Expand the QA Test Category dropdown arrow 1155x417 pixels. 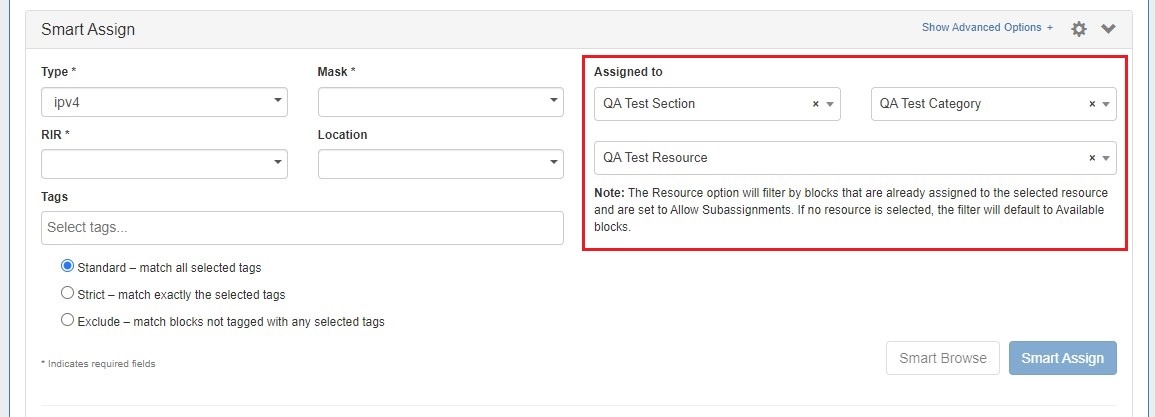point(1106,104)
